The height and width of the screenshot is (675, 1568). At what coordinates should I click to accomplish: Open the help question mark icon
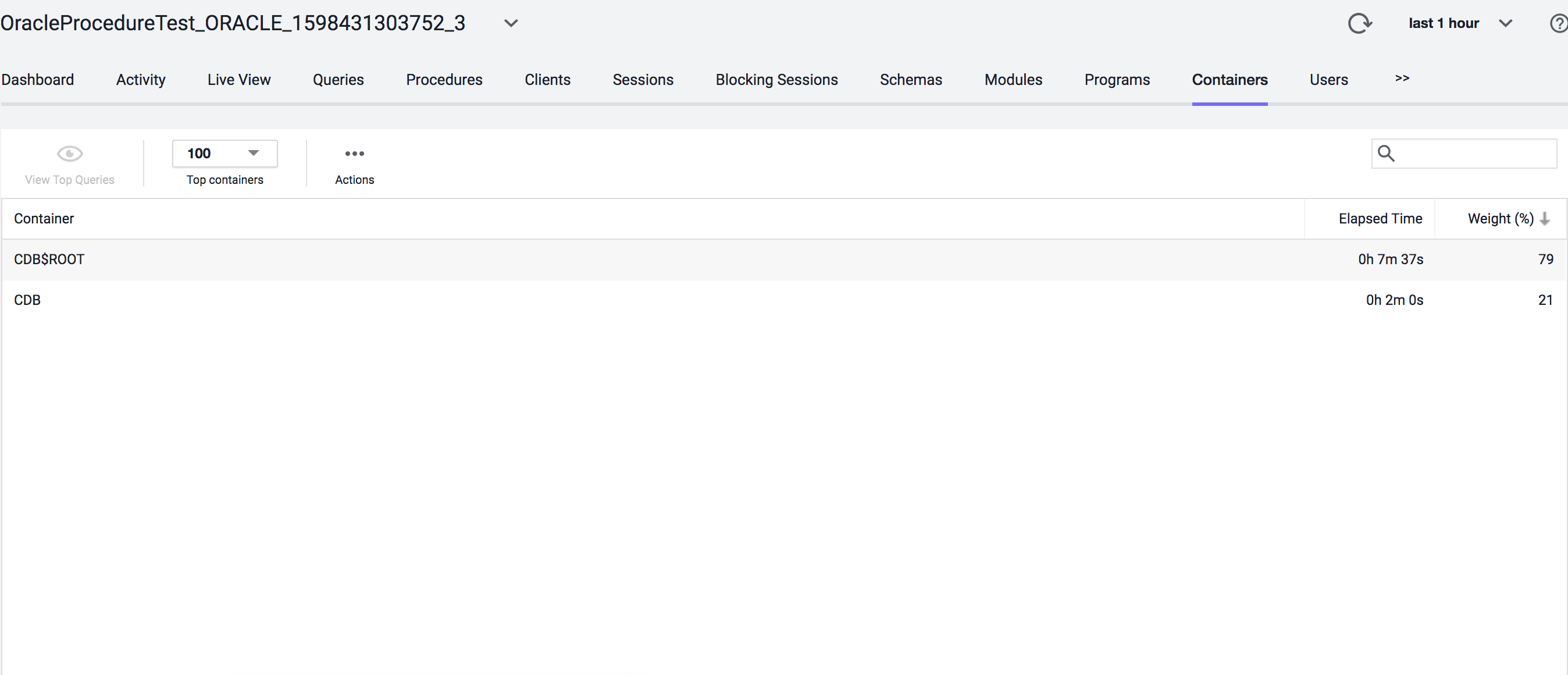pos(1558,23)
